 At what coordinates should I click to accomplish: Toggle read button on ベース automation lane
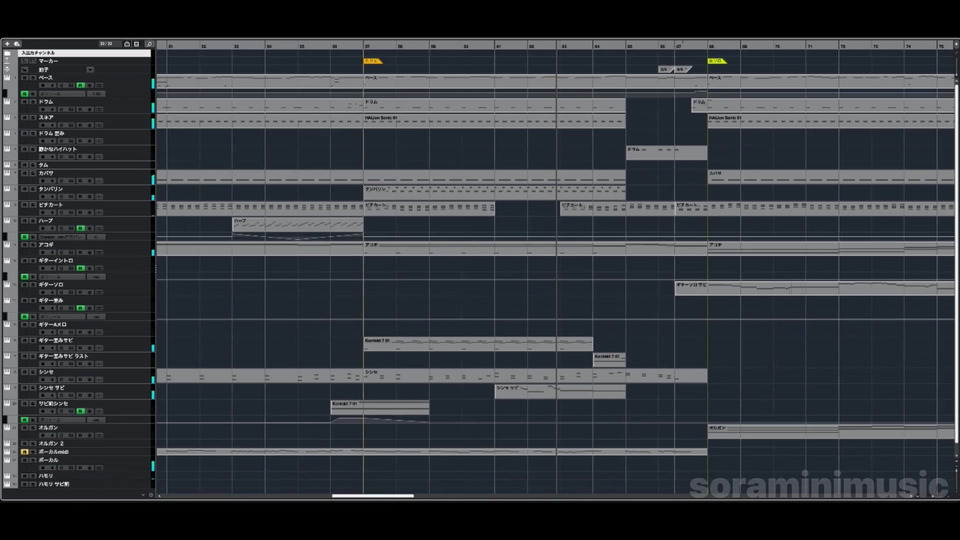pyautogui.click(x=24, y=94)
